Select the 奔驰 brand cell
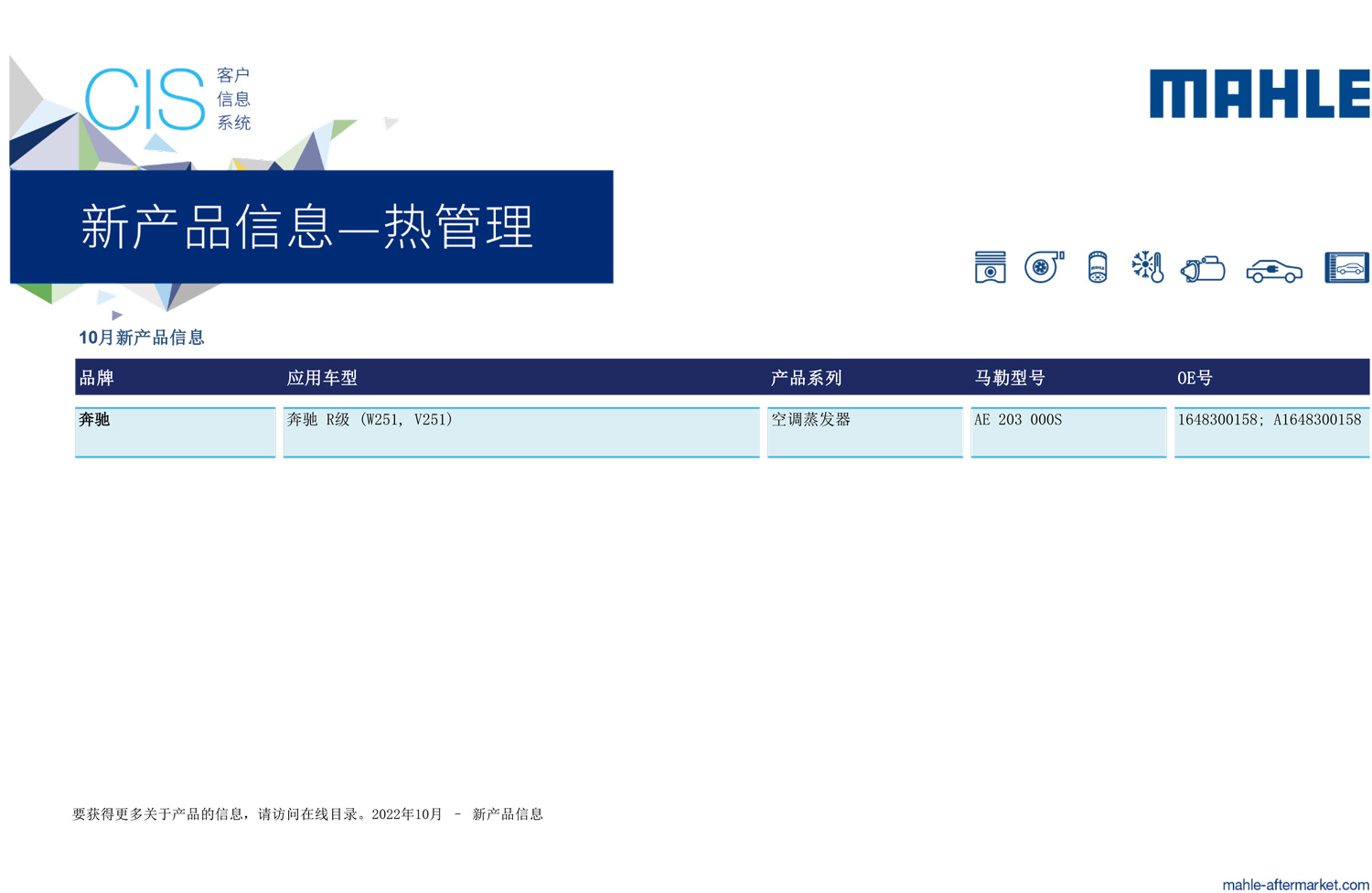This screenshot has height=893, width=1372. [176, 432]
